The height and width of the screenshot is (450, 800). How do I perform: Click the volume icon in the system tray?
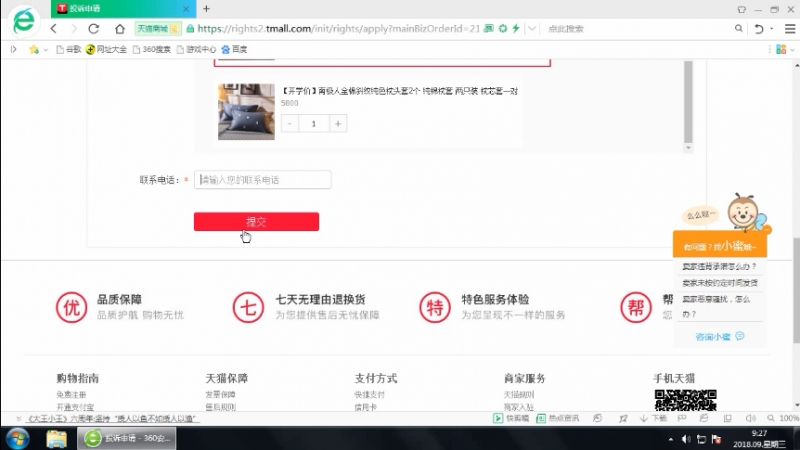click(x=686, y=439)
